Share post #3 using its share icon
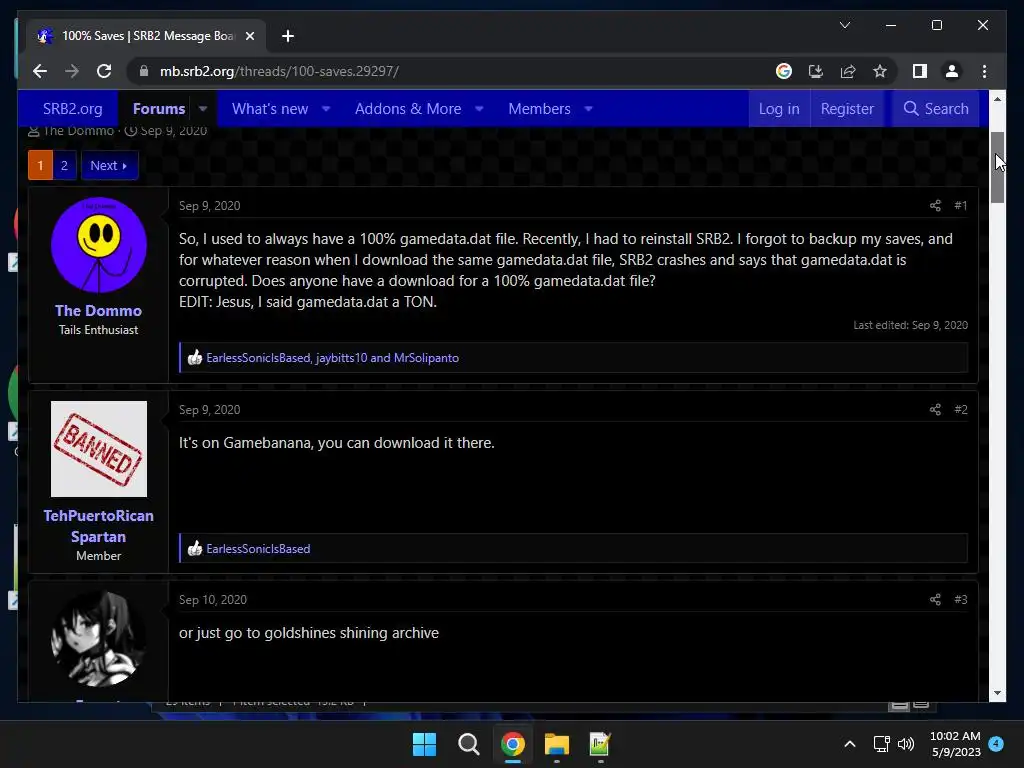This screenshot has height=768, width=1024. tap(935, 600)
